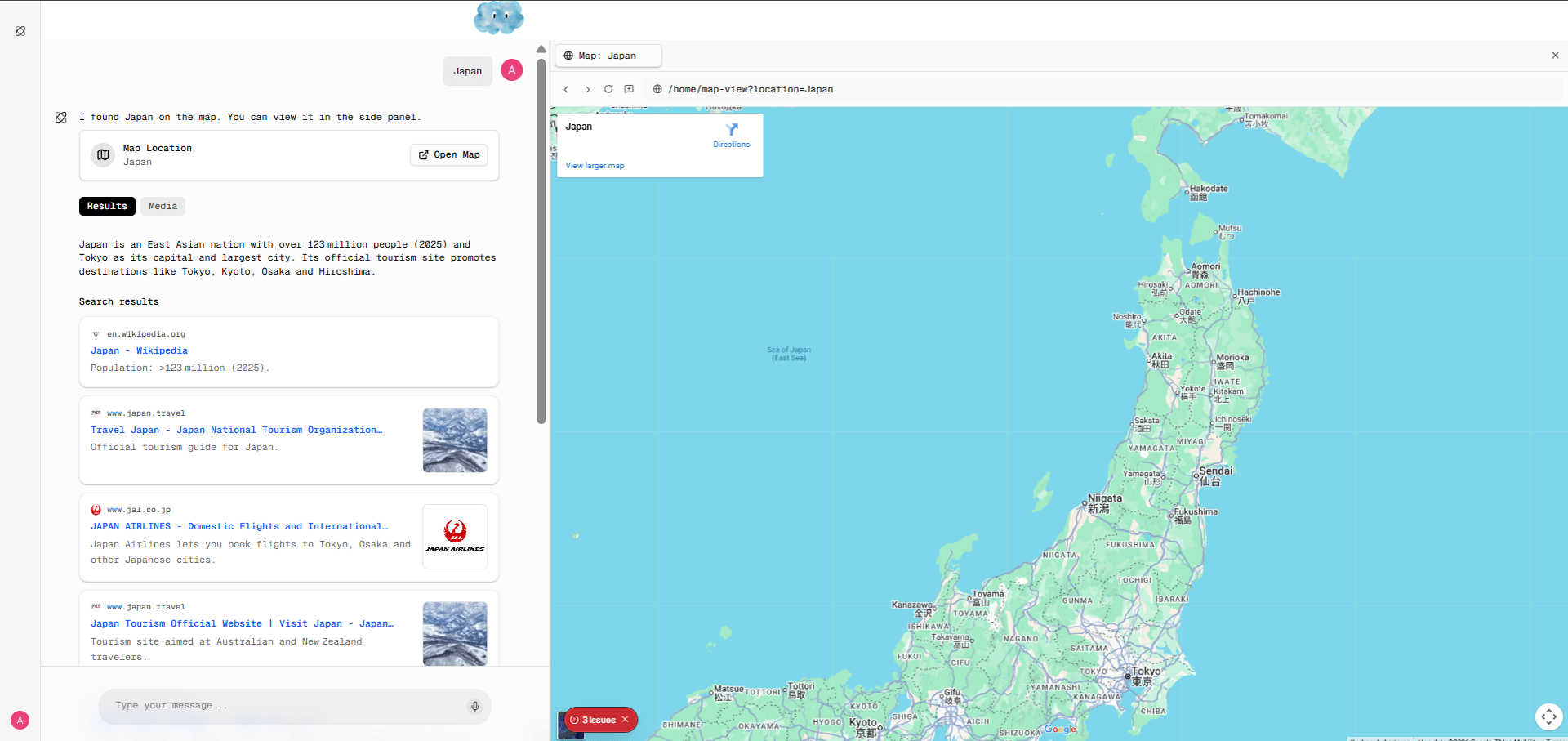Click the map panel address bar URL
The height and width of the screenshot is (741, 1568).
[x=751, y=89]
